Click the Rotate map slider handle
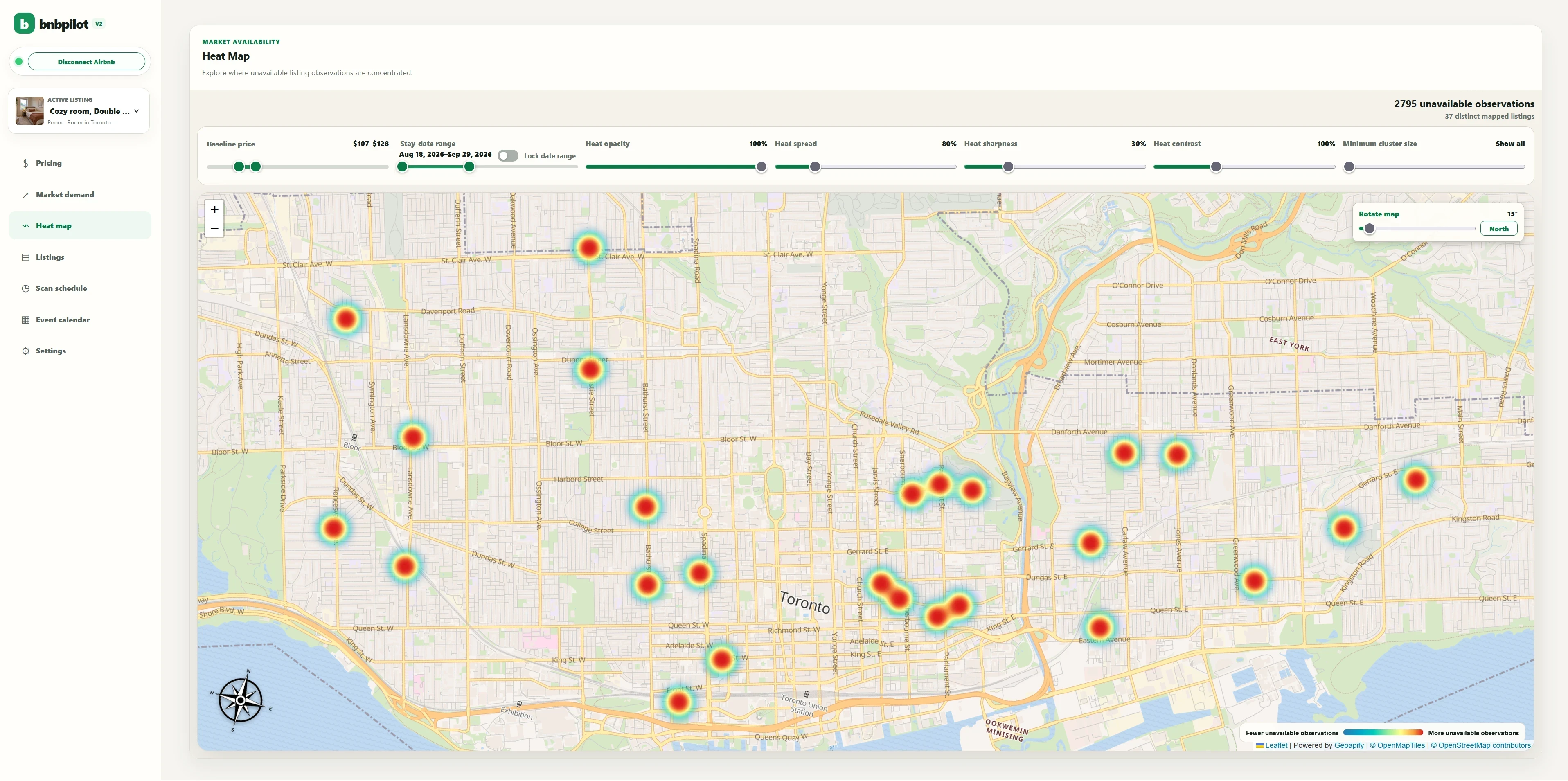 1369,229
